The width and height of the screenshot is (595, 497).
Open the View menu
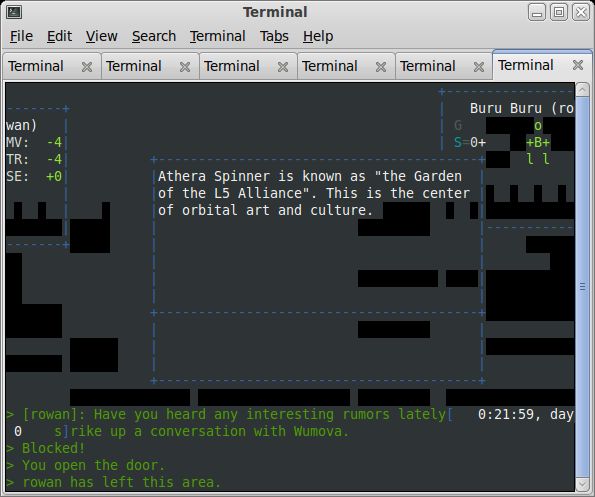coord(101,36)
